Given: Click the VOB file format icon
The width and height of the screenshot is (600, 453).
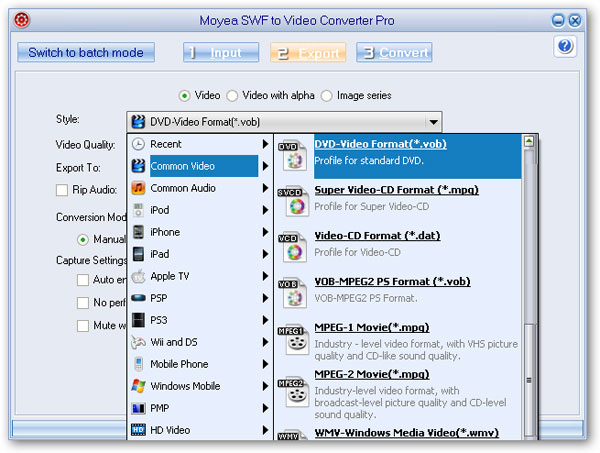Looking at the screenshot, I should [292, 294].
